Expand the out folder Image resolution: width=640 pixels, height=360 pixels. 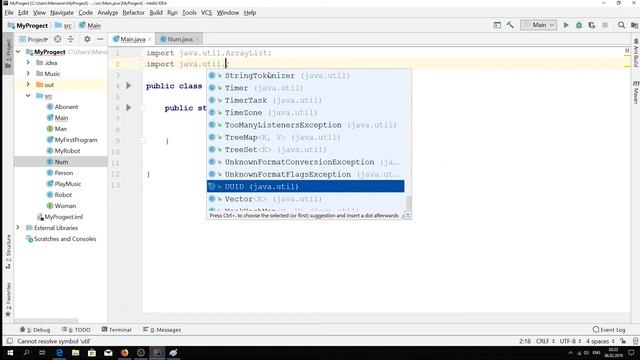pos(28,85)
